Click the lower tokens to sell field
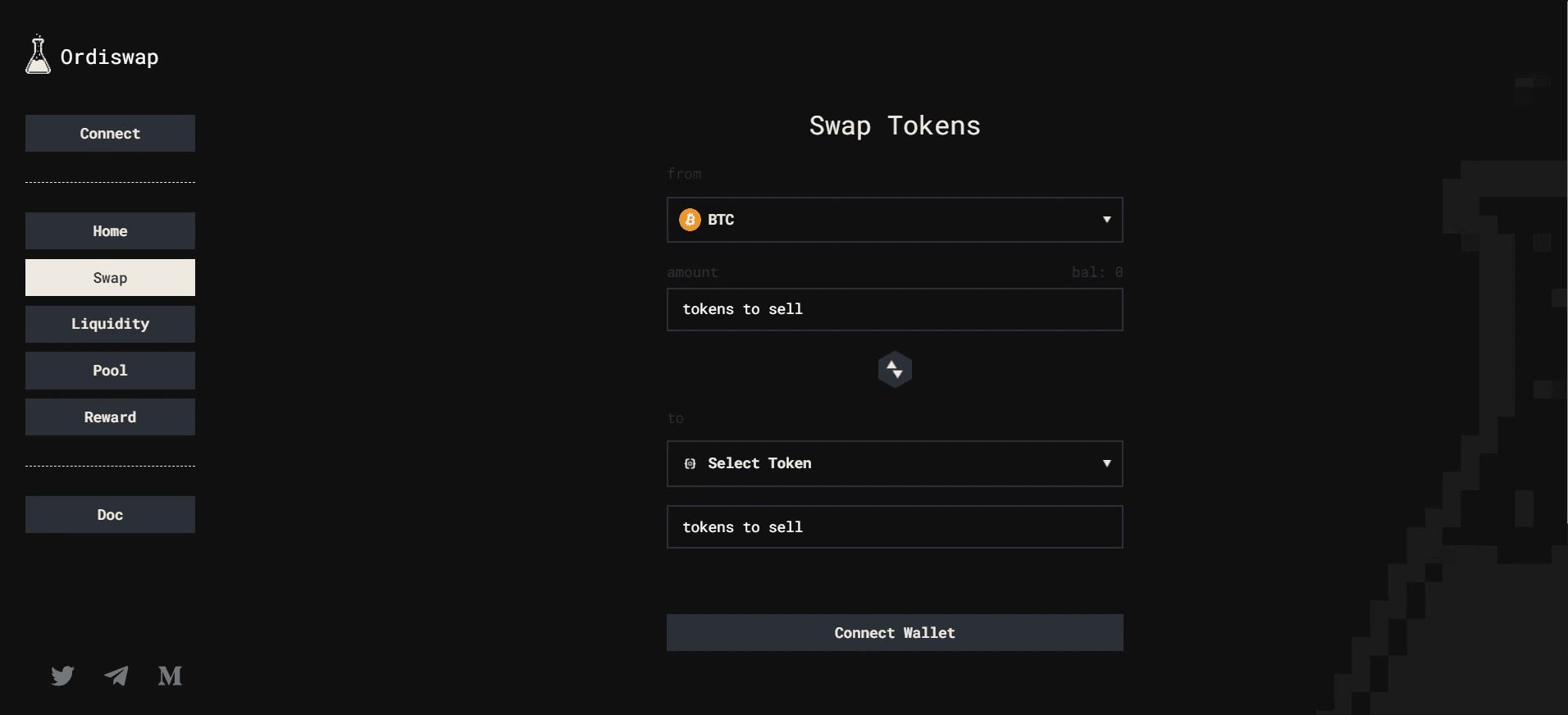Viewport: 1568px width, 715px height. click(894, 527)
